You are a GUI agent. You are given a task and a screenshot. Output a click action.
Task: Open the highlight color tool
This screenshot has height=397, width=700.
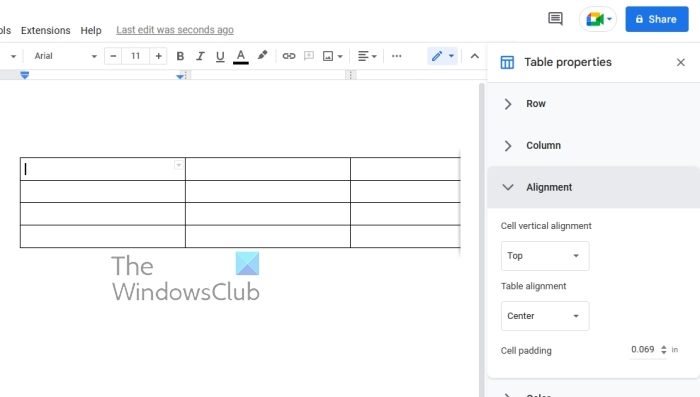click(x=262, y=56)
